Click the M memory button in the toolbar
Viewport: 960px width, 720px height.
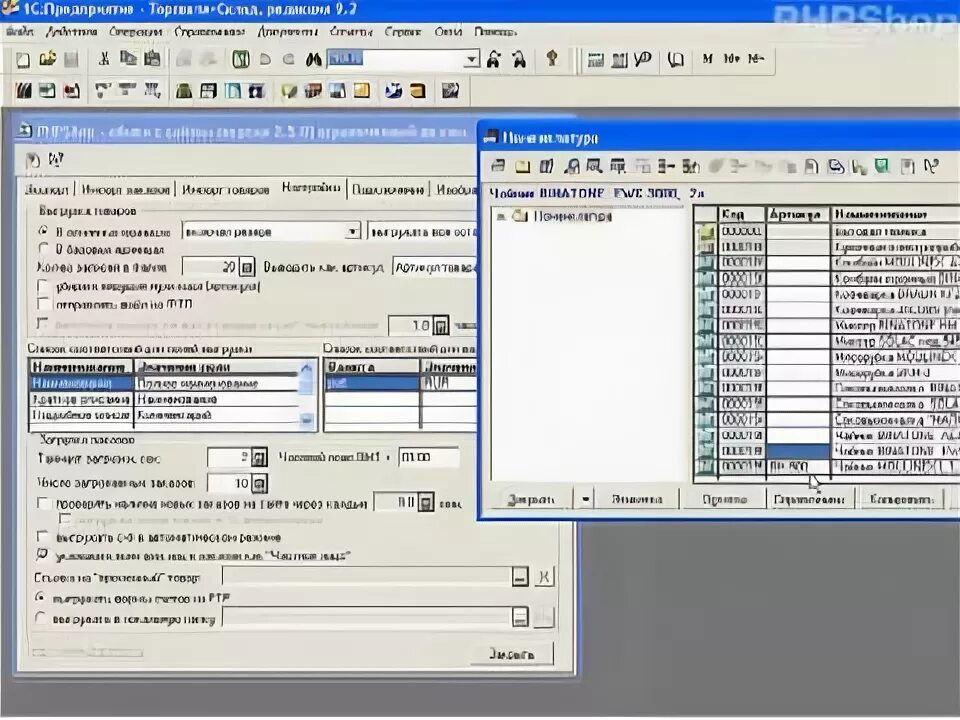pyautogui.click(x=708, y=59)
